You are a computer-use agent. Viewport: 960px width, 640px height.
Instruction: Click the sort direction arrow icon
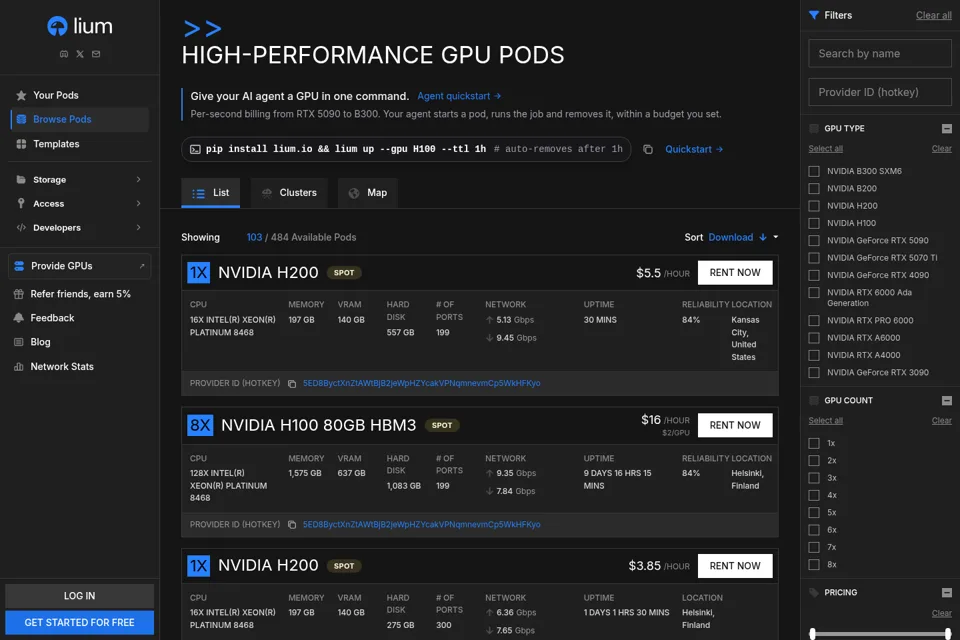763,238
